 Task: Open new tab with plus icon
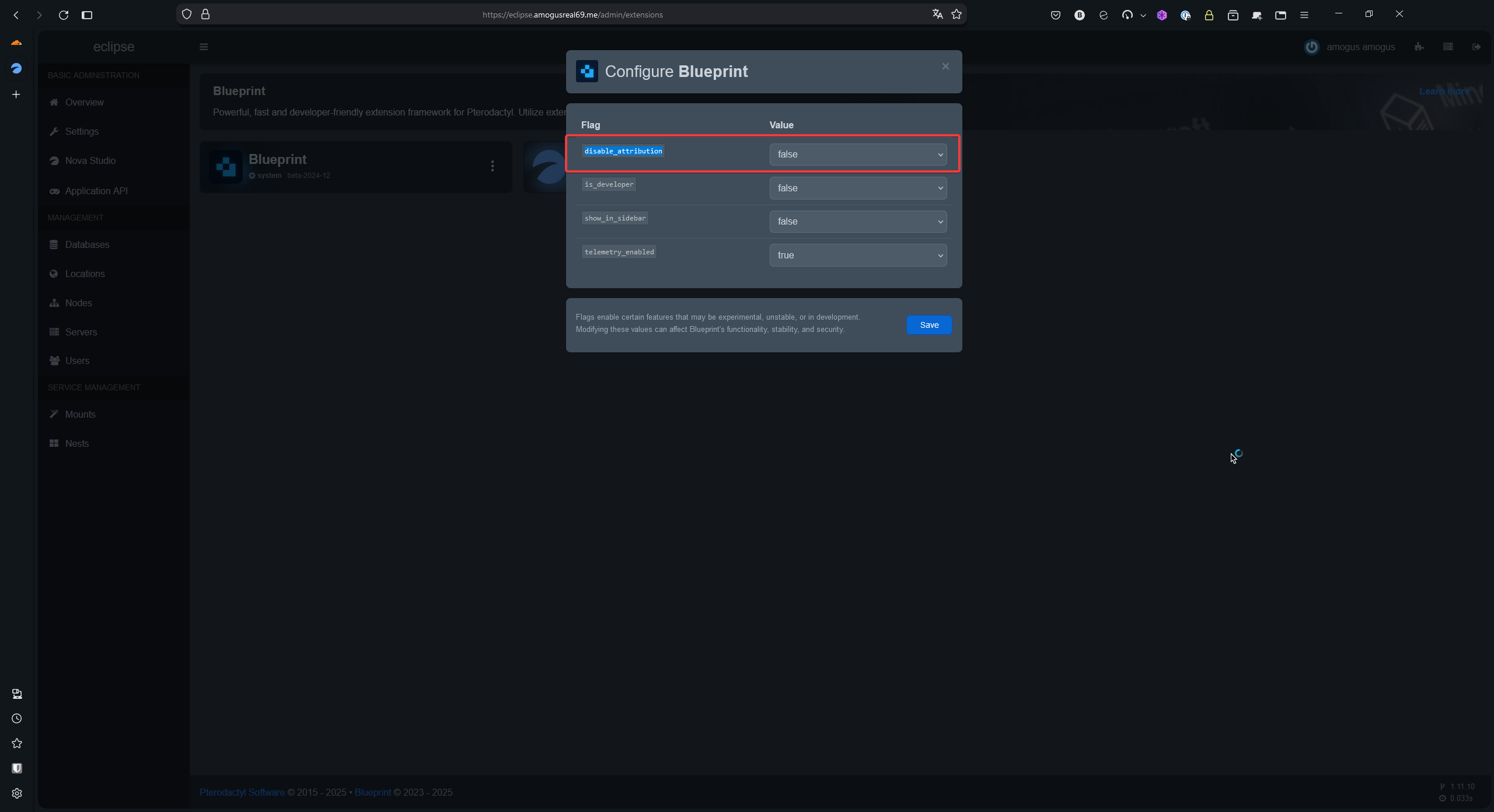(x=16, y=94)
